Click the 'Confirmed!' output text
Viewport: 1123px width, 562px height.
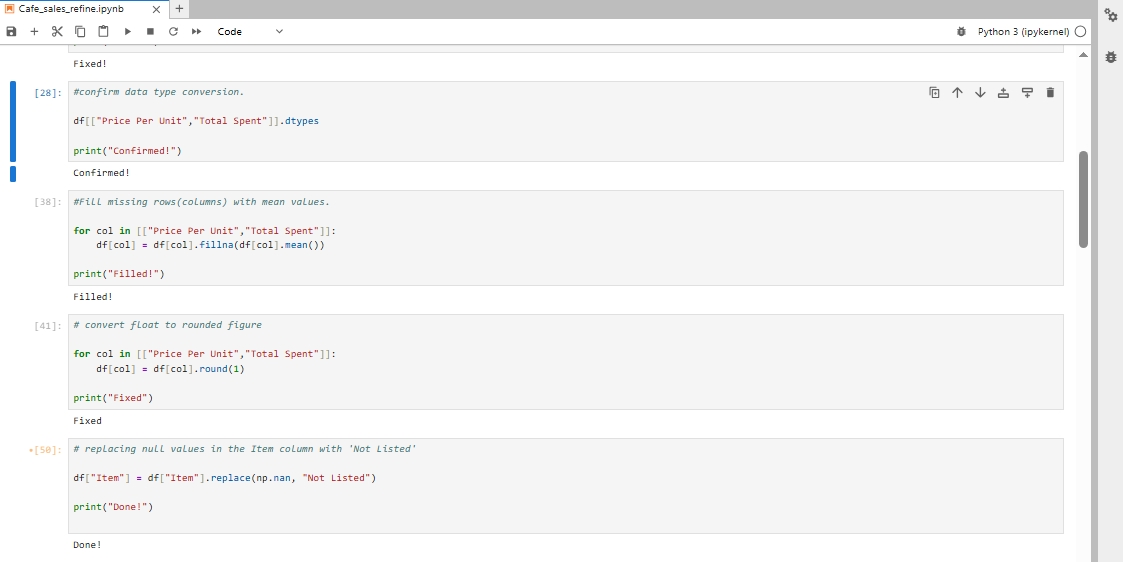click(x=102, y=173)
